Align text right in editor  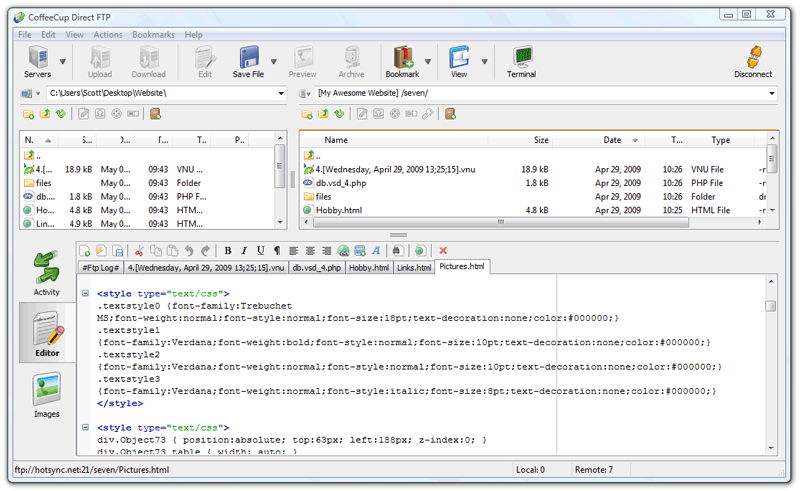pos(326,251)
